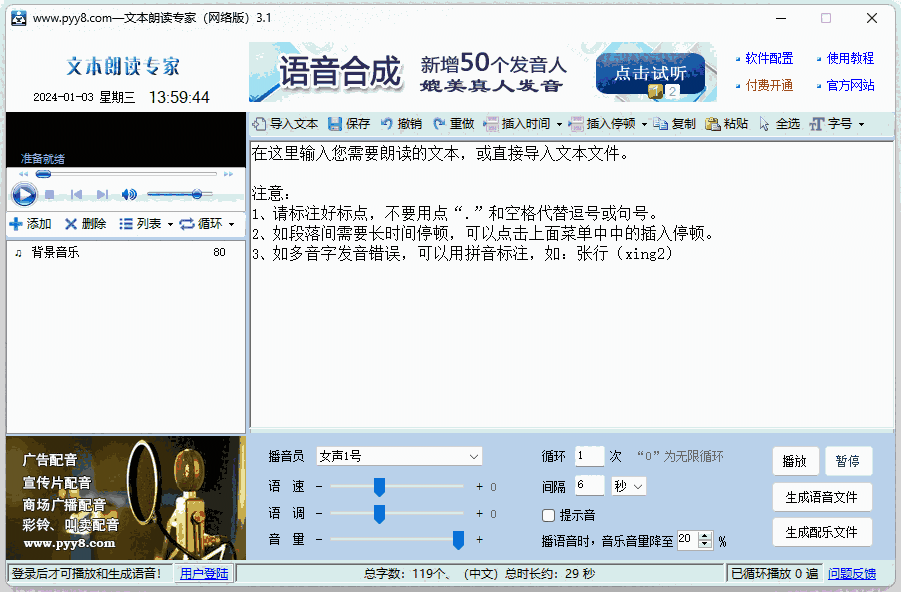Open the 付费开通 paid activation link

(x=769, y=85)
